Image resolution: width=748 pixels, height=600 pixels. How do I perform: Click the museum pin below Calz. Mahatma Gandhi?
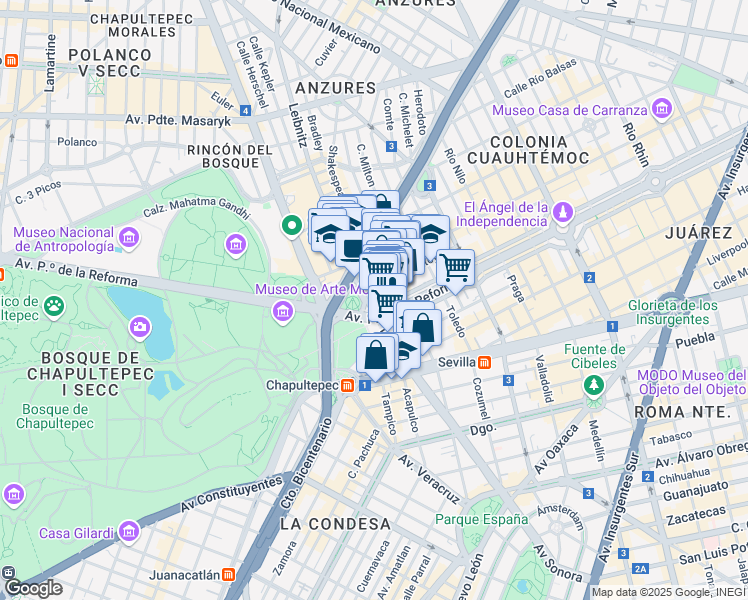(x=236, y=245)
